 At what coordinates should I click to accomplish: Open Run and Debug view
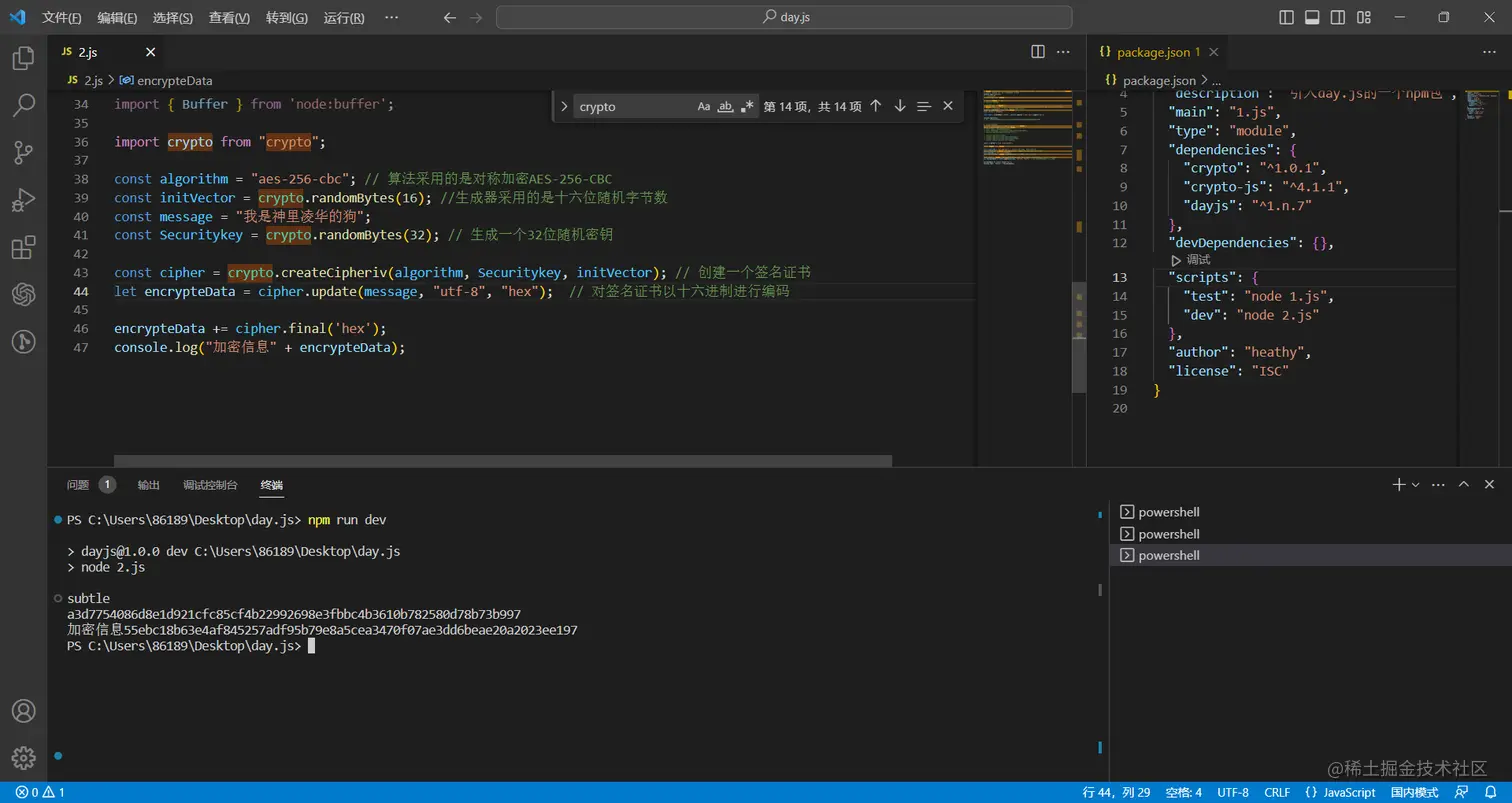[23, 200]
